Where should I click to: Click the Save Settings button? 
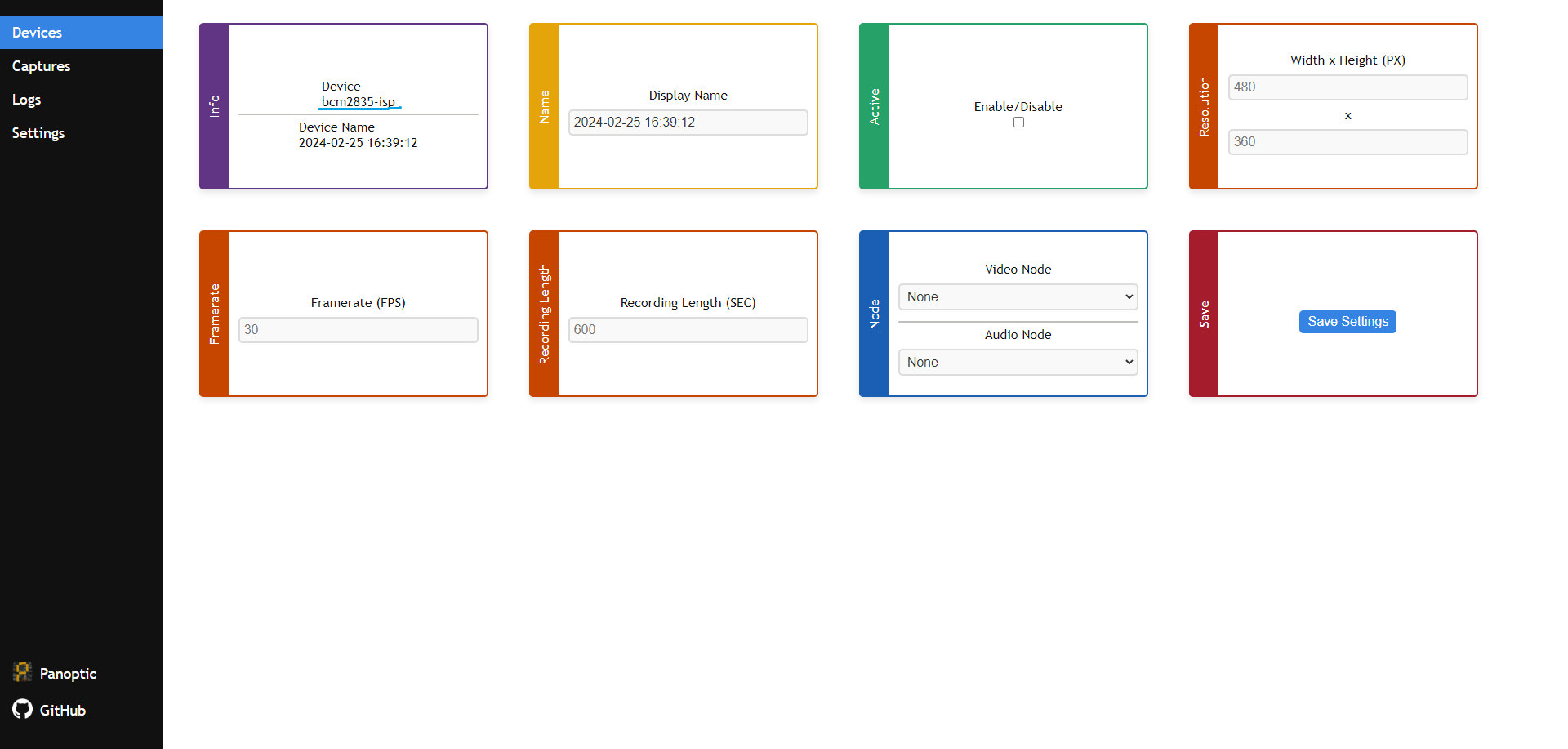1347,322
